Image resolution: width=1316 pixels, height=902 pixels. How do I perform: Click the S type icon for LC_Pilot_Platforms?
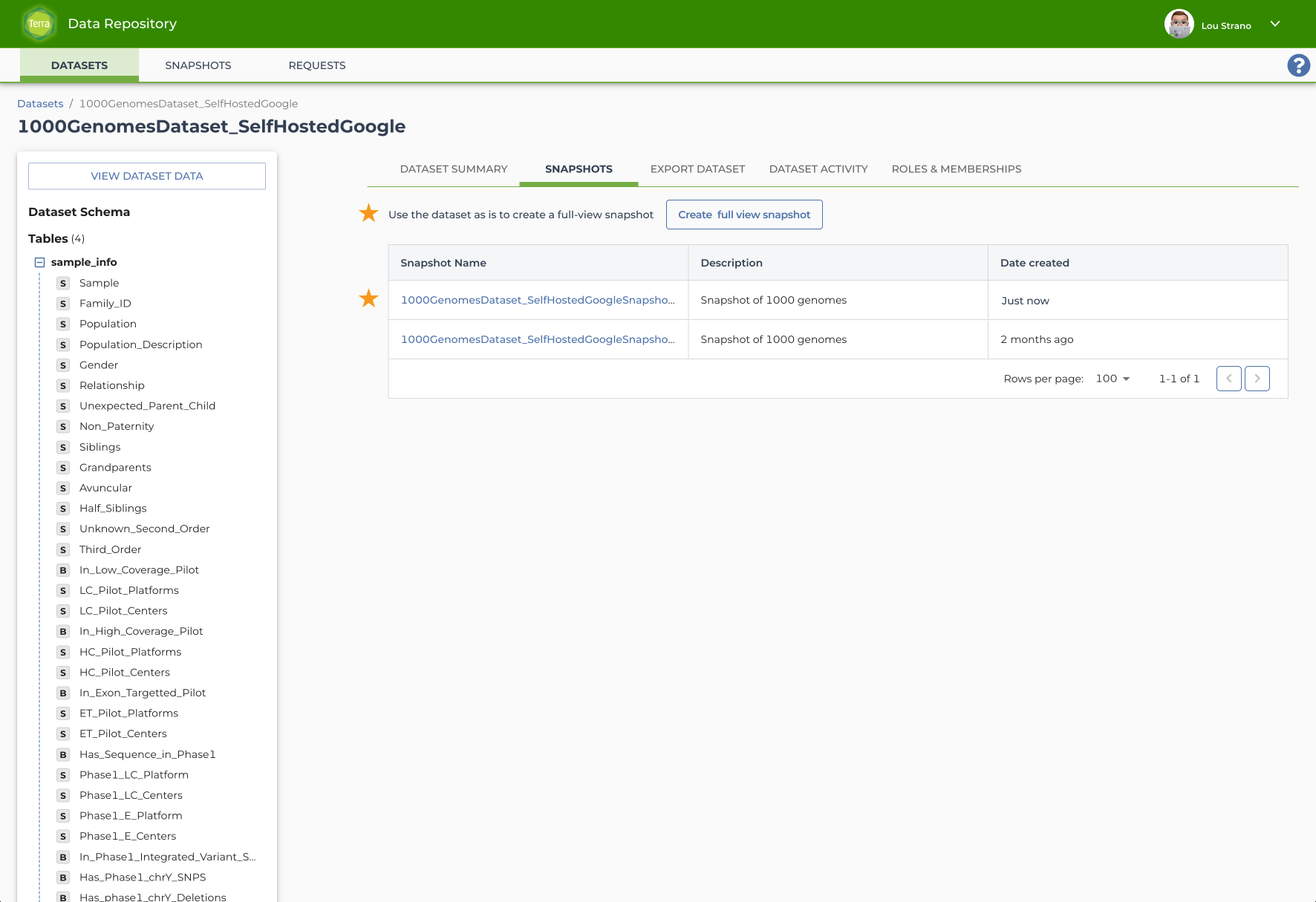[63, 590]
